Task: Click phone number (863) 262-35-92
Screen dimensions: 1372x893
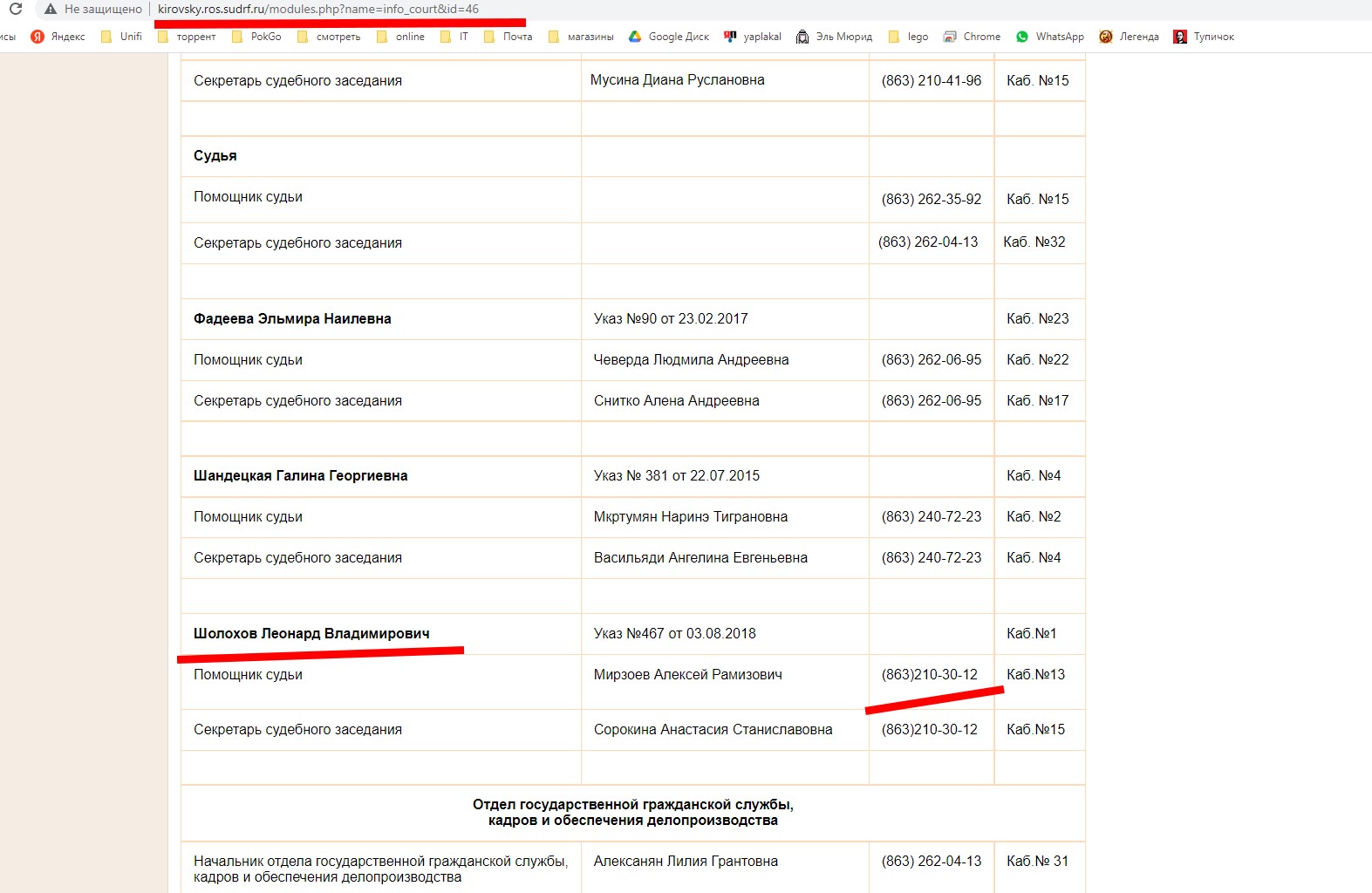Action: point(932,199)
